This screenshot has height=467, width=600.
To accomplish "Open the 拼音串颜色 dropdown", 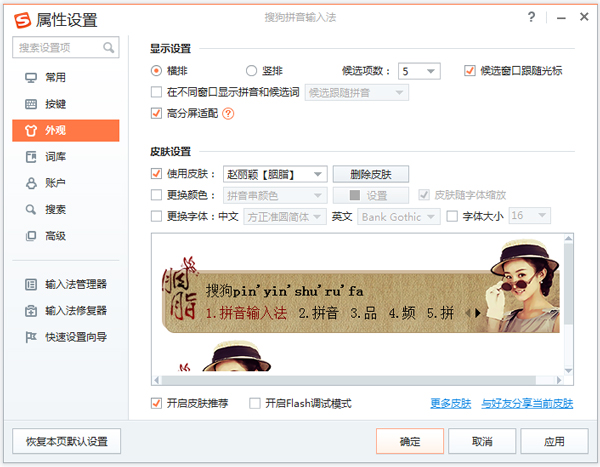I will pos(275,196).
